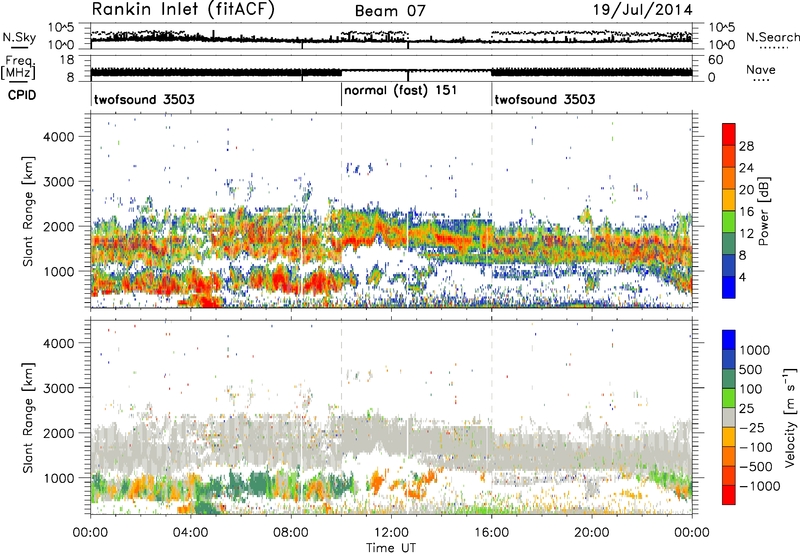Click the 'Power [dB]' colorbar label
The width and height of the screenshot is (800, 554).
pos(763,212)
